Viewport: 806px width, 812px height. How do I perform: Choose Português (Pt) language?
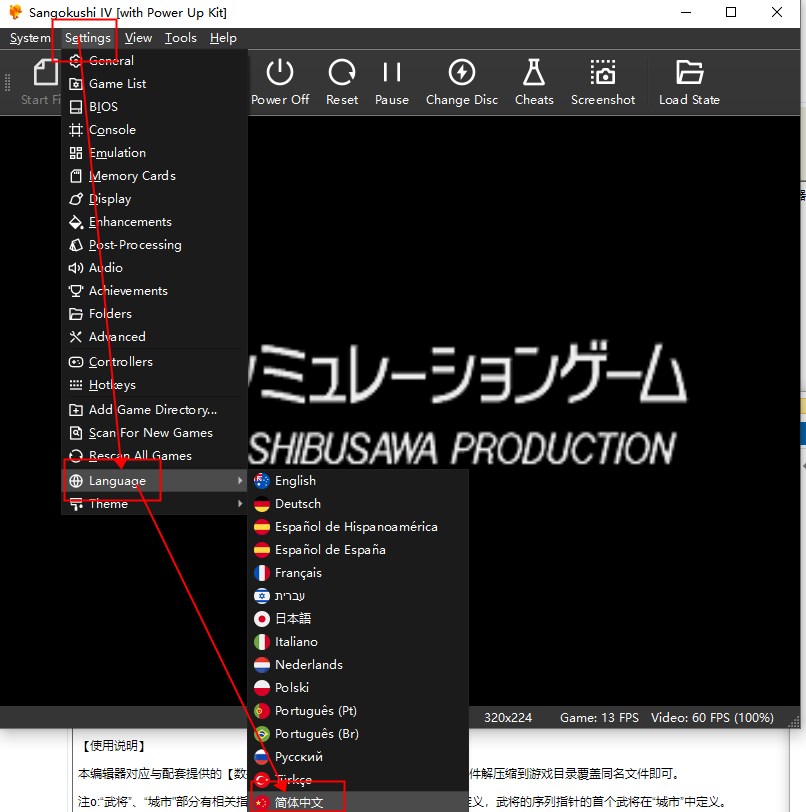358,710
